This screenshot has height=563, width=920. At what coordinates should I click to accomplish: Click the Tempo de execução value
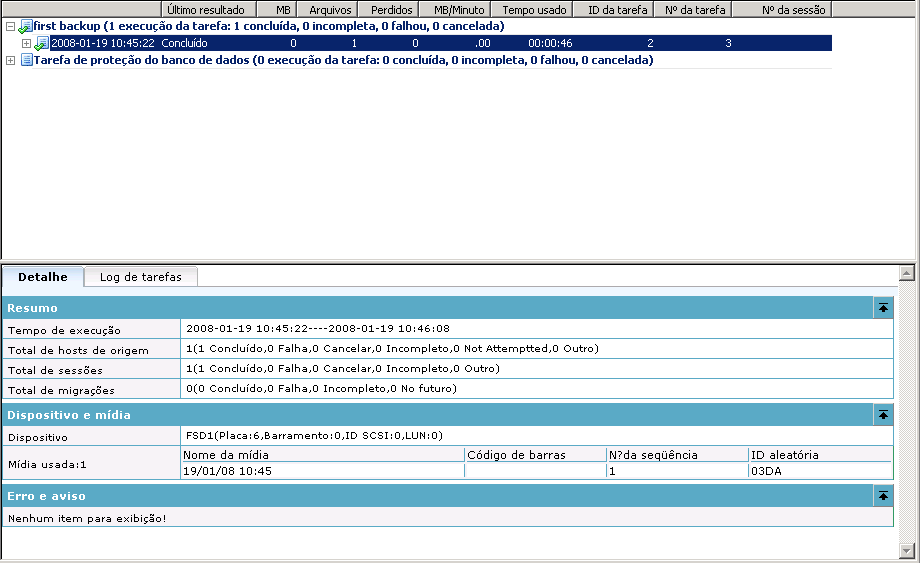(x=318, y=329)
